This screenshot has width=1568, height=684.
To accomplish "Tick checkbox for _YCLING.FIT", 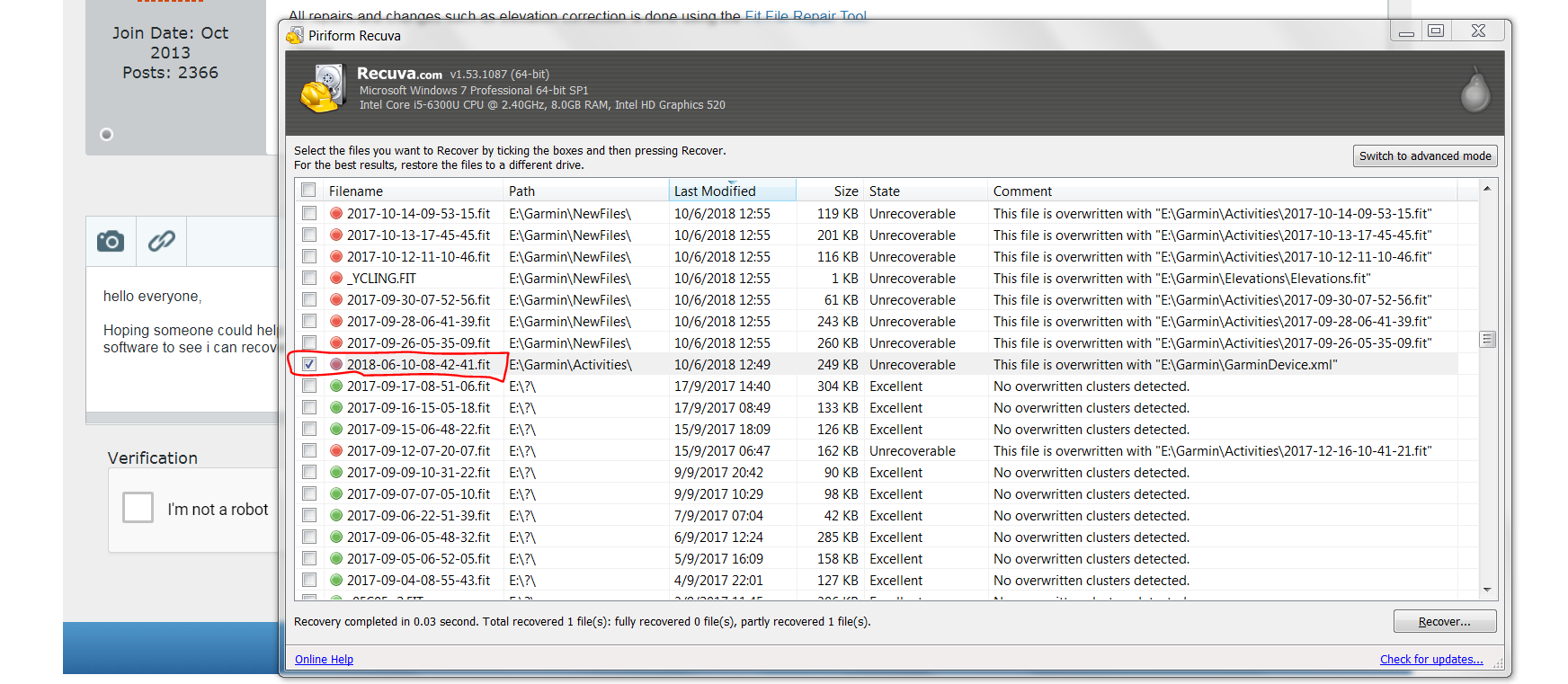I will [309, 279].
